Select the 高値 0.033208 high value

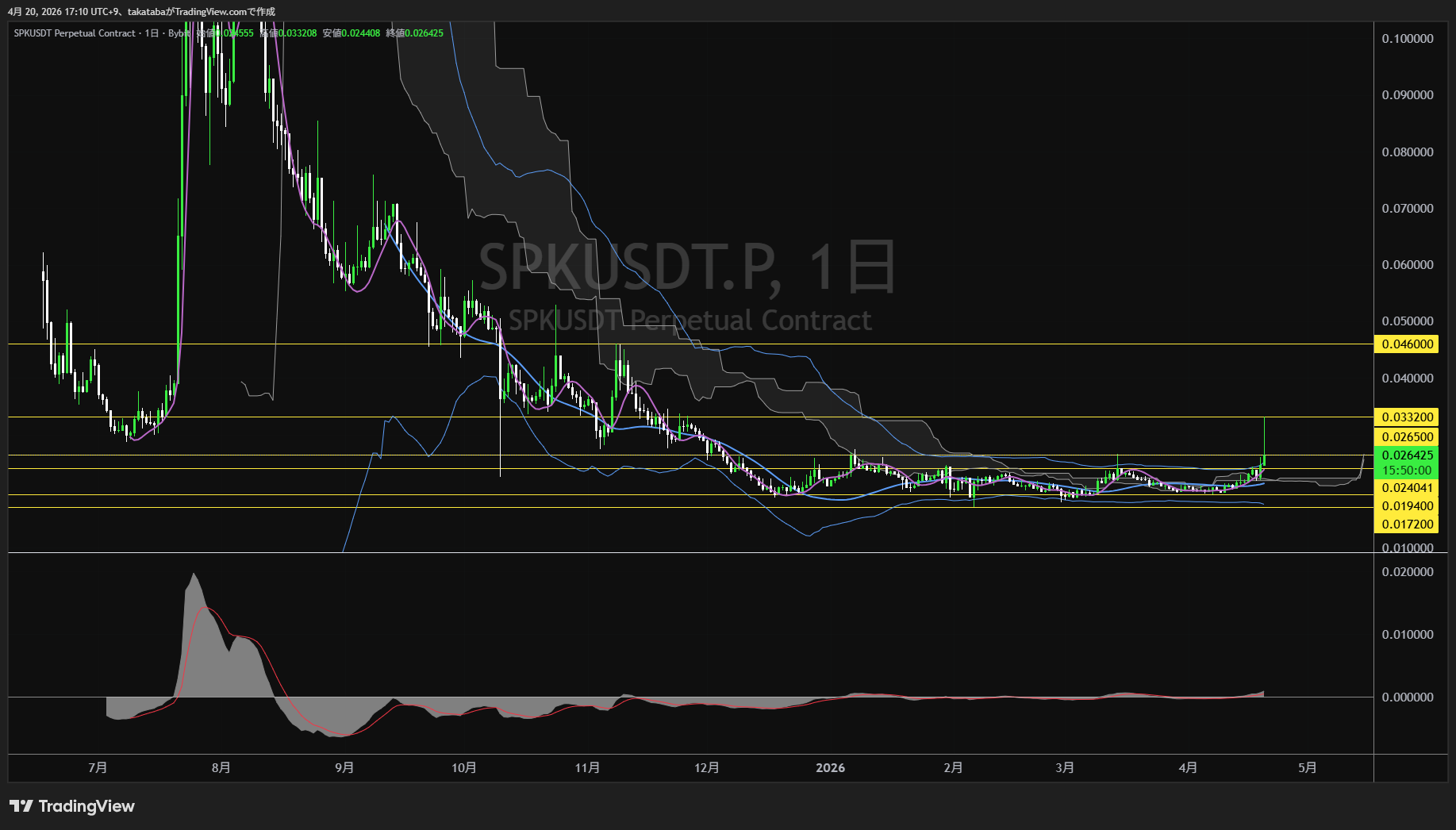pyautogui.click(x=288, y=33)
